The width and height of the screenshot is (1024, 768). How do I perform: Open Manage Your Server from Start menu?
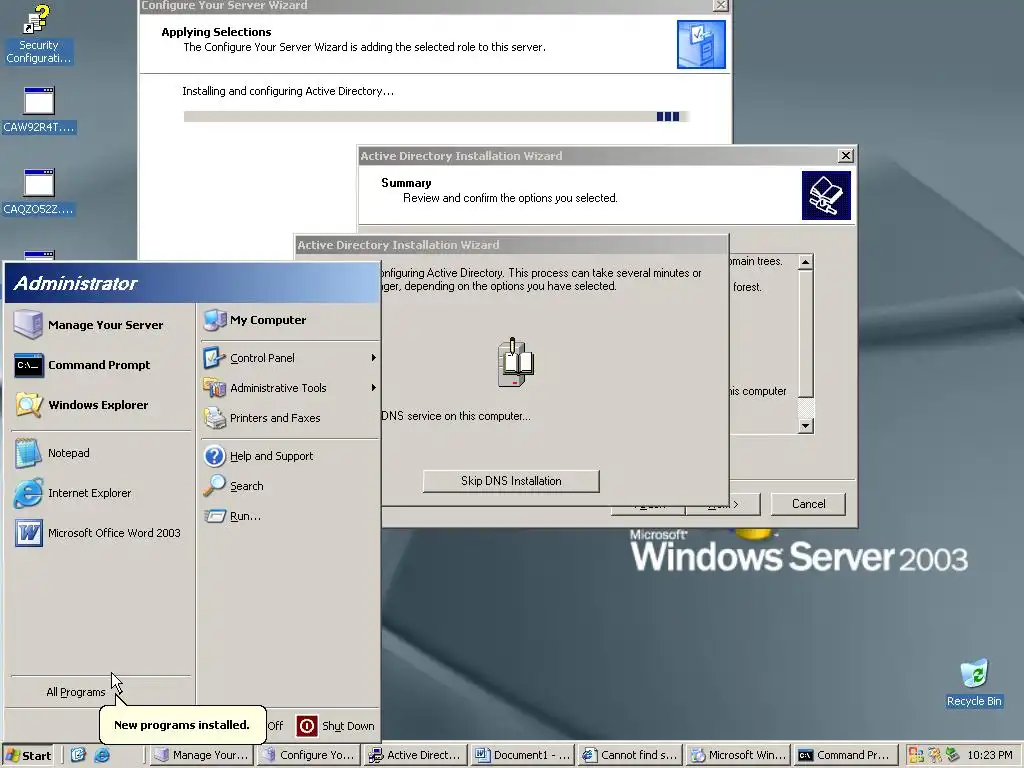pyautogui.click(x=101, y=325)
